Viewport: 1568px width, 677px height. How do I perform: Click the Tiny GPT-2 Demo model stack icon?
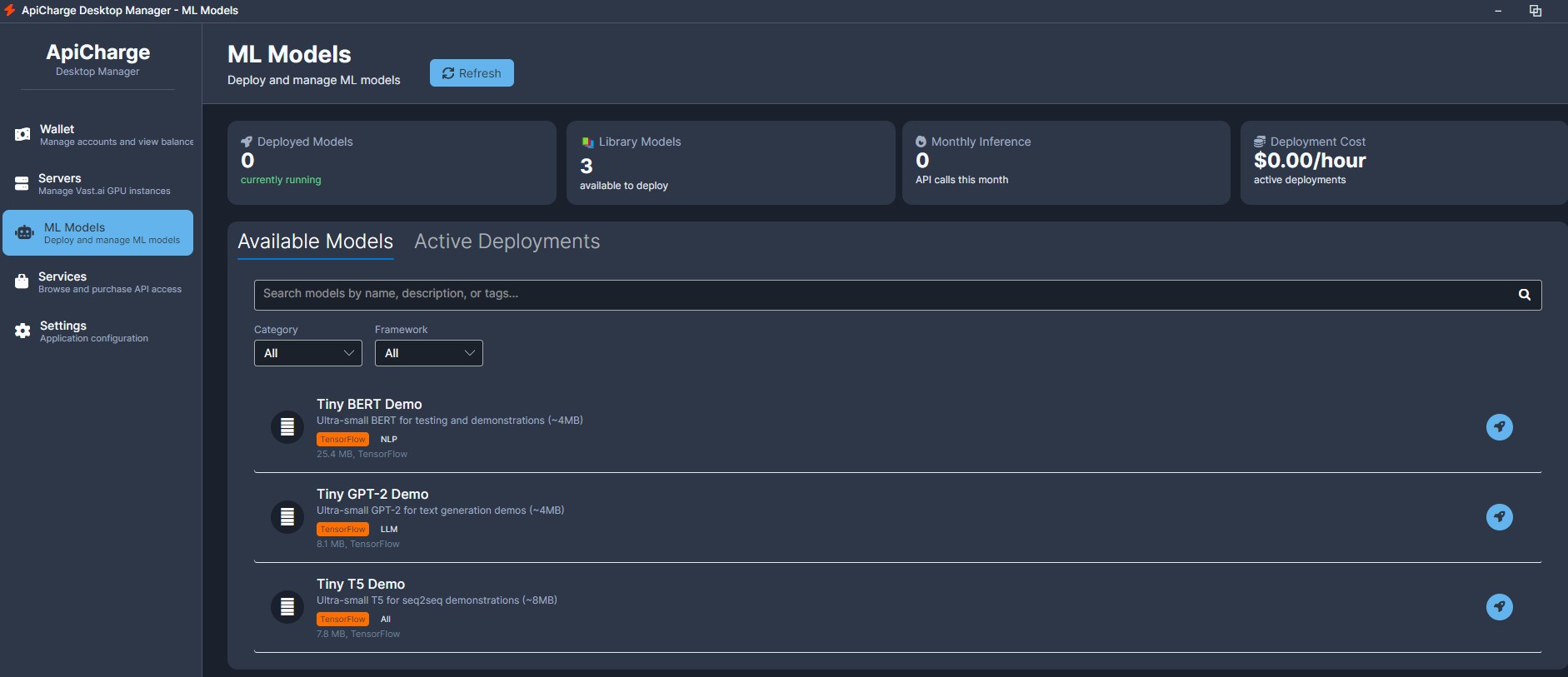coord(287,517)
